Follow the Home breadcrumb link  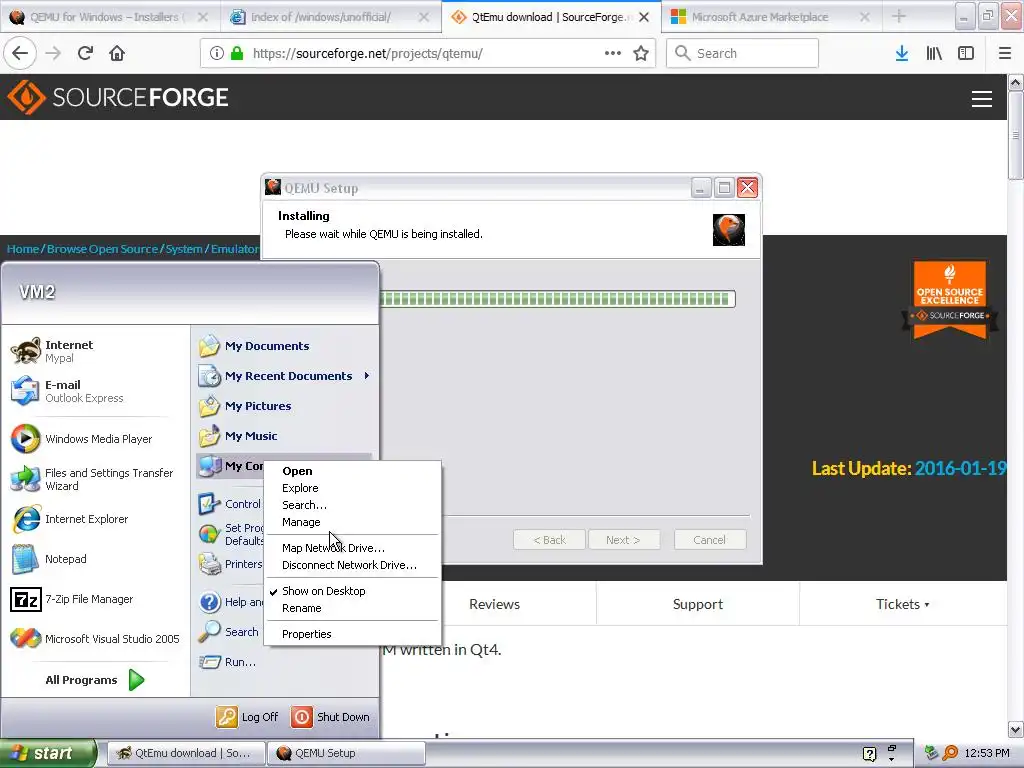pyautogui.click(x=23, y=249)
